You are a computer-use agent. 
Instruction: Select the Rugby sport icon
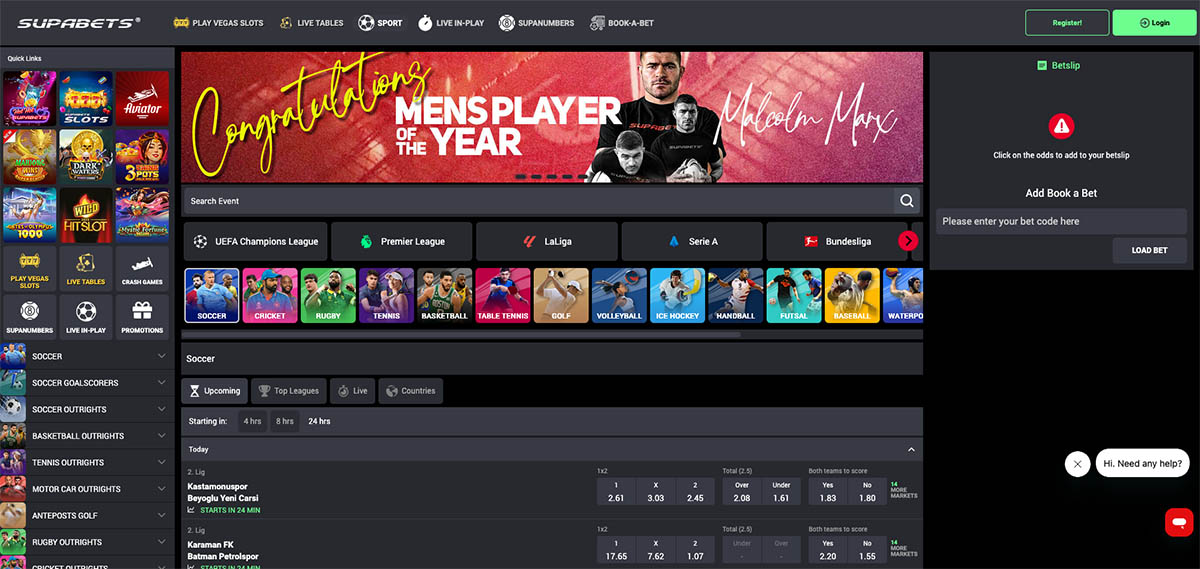pyautogui.click(x=328, y=295)
